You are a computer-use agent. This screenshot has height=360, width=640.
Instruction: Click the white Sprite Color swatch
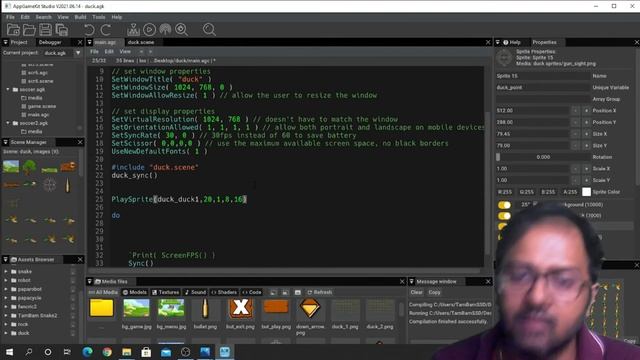pyautogui.click(x=586, y=192)
